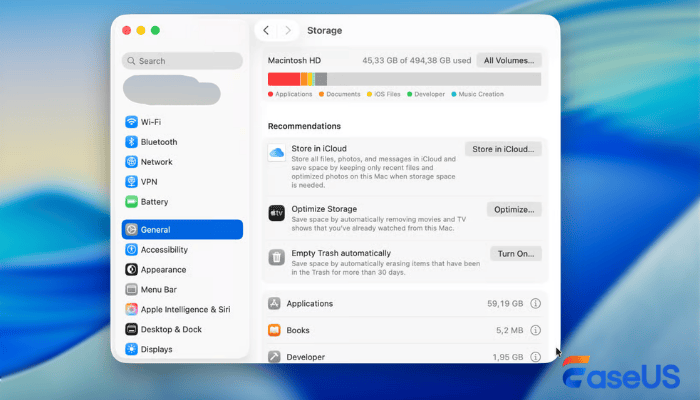Click the blurred user account profile

tap(172, 90)
